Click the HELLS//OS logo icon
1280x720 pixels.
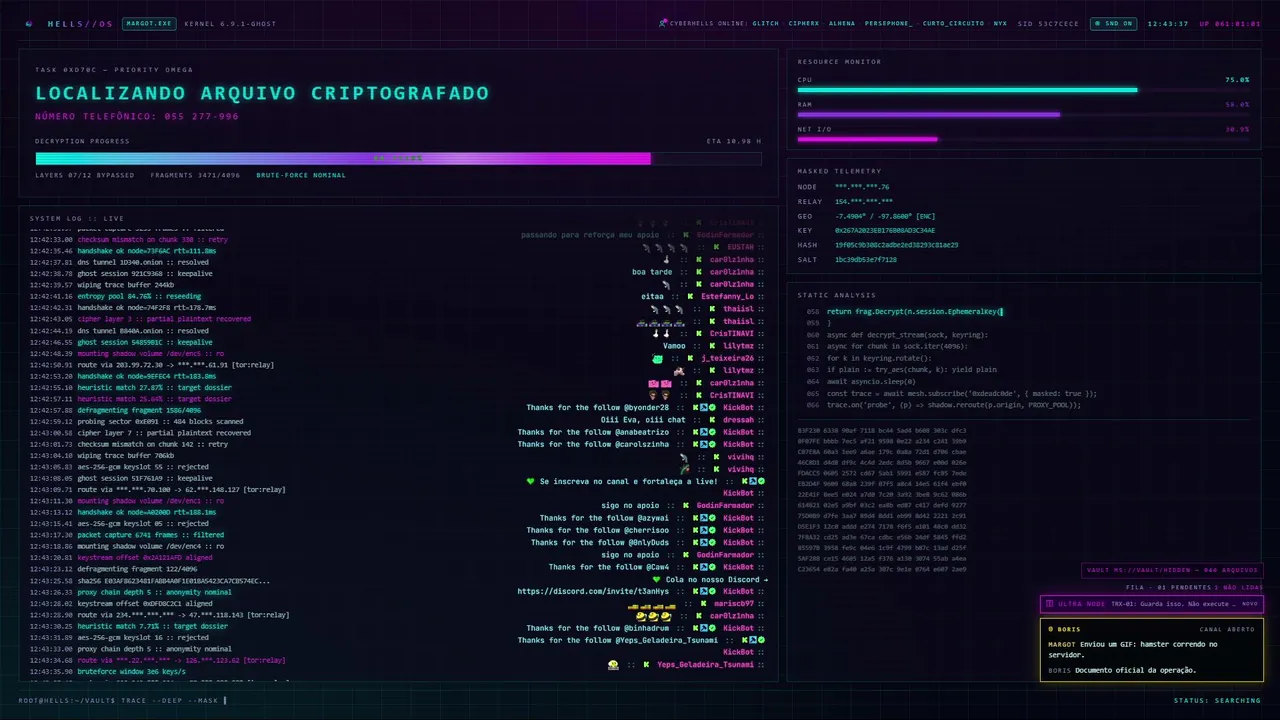point(29,23)
